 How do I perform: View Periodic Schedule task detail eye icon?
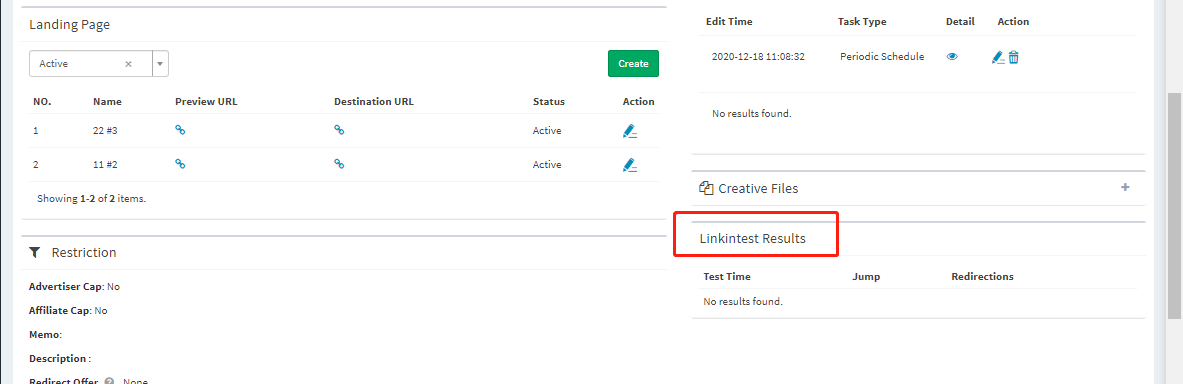(952, 57)
